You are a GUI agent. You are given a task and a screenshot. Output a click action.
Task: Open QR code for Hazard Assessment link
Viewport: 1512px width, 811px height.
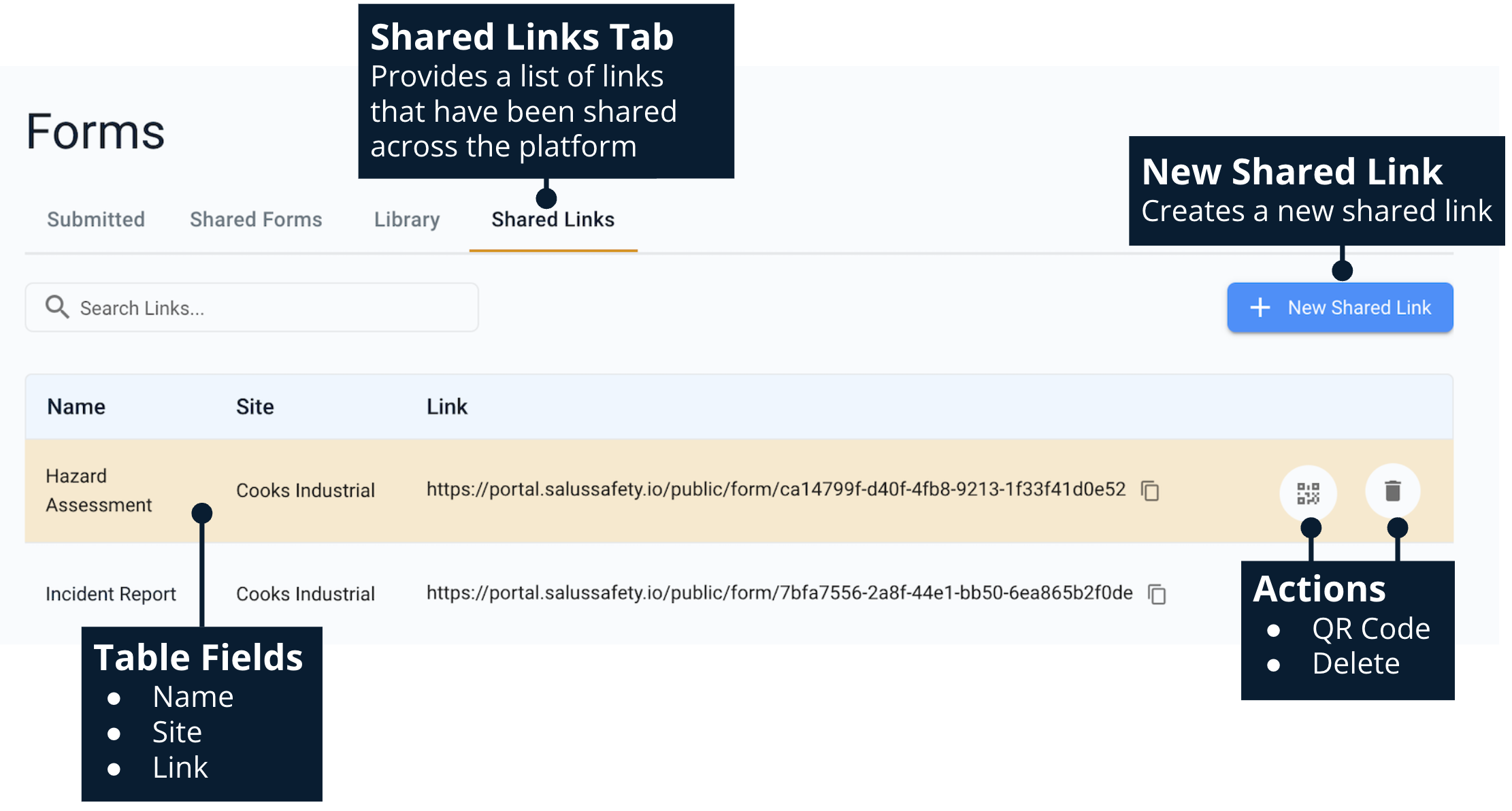(1307, 493)
